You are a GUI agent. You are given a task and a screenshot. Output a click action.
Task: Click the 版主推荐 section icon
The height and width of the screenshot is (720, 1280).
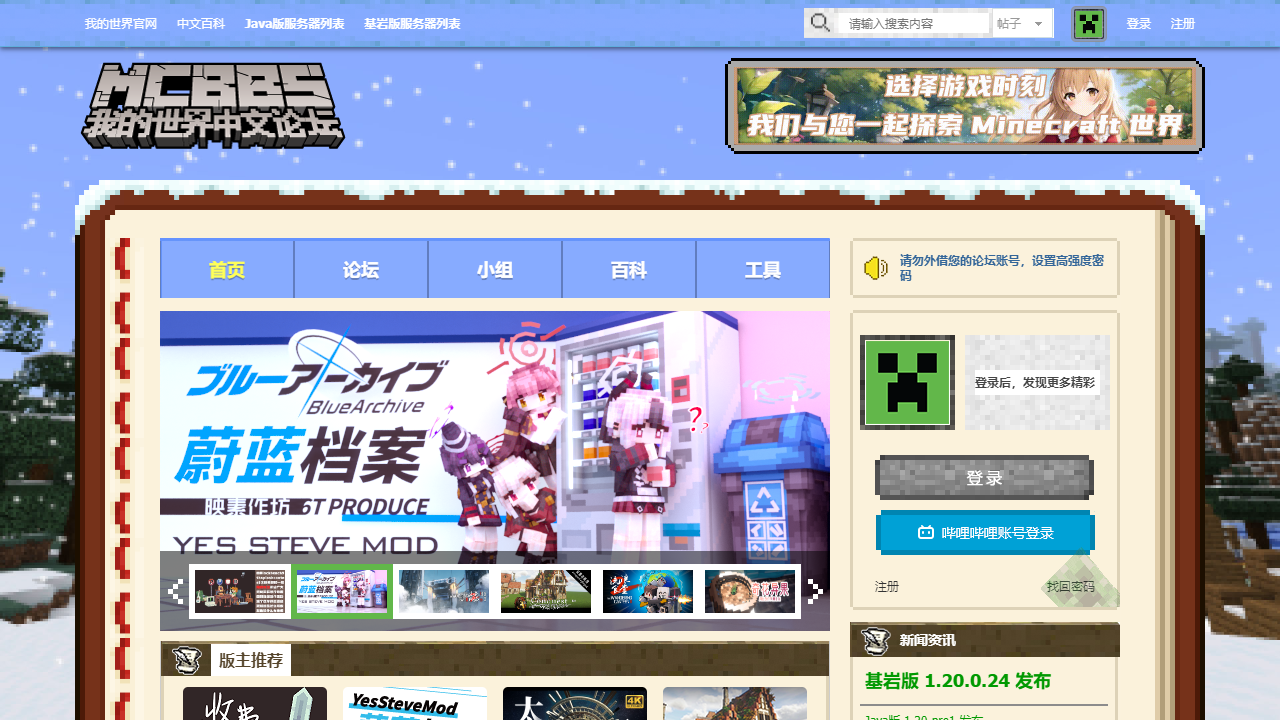point(187,660)
